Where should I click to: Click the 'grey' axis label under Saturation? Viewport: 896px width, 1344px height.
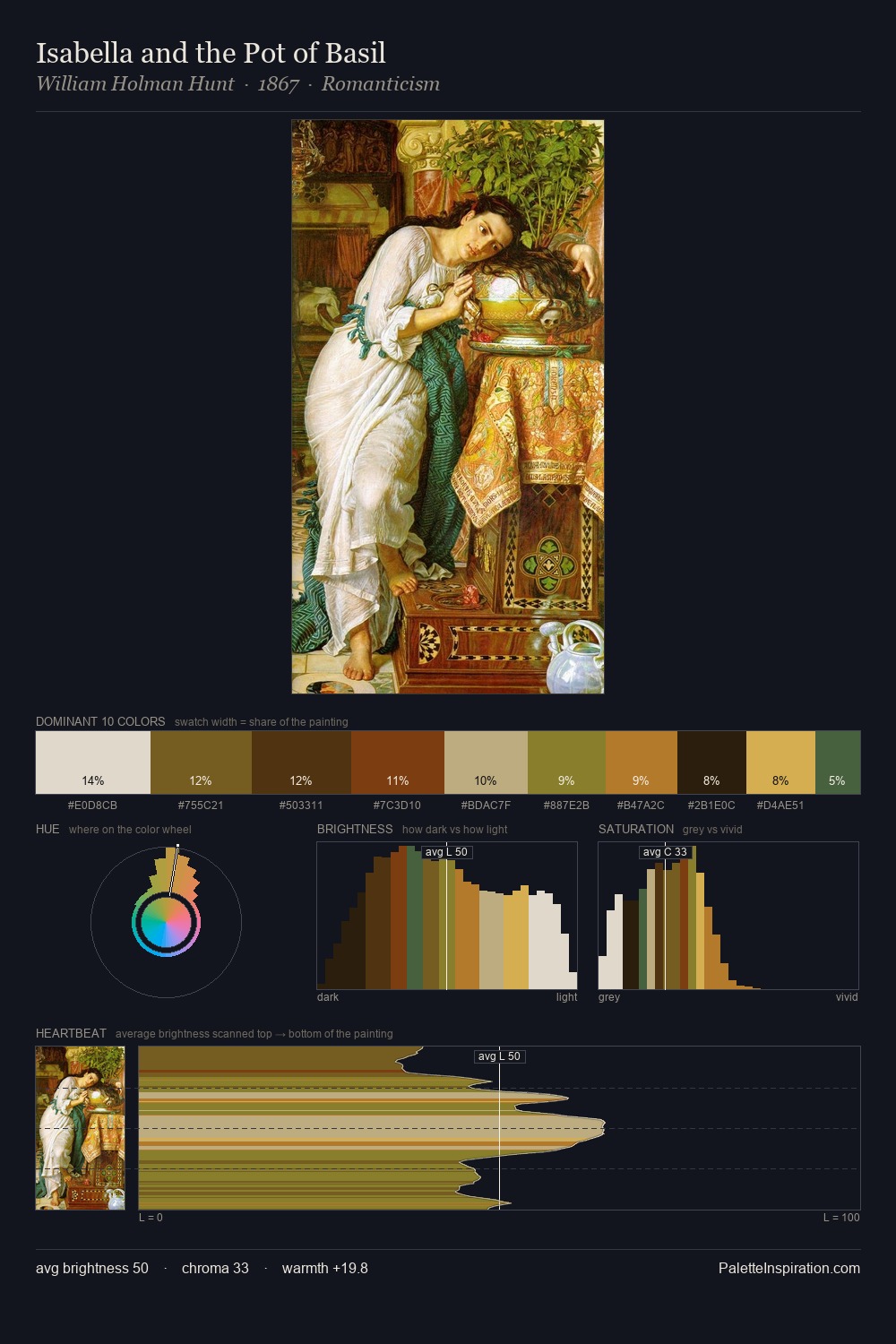[x=609, y=997]
